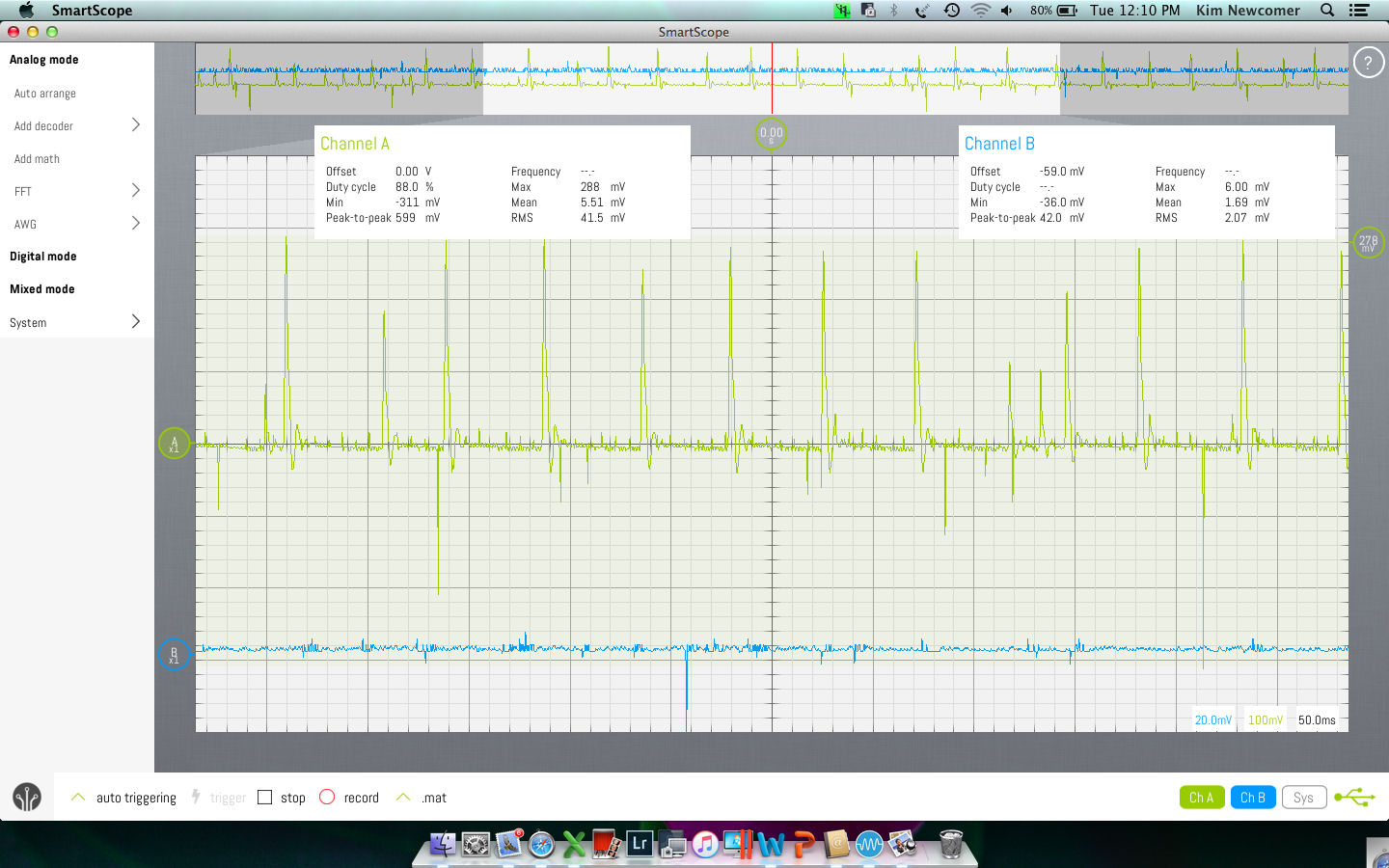Switch to Digital mode
This screenshot has height=868, width=1389.
(43, 257)
